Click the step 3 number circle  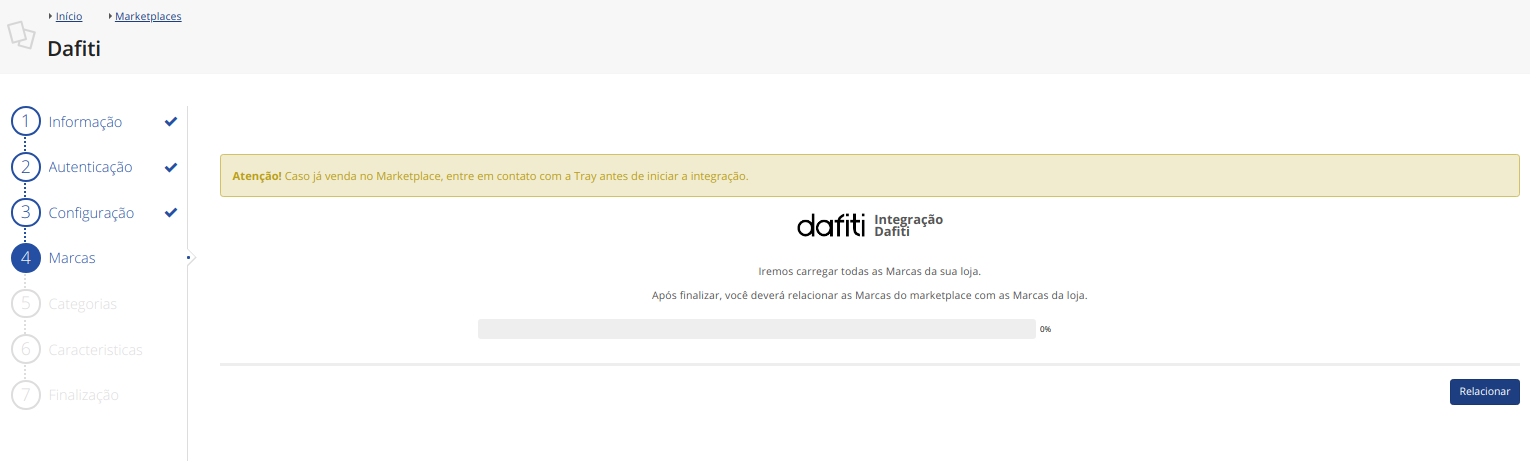point(26,212)
